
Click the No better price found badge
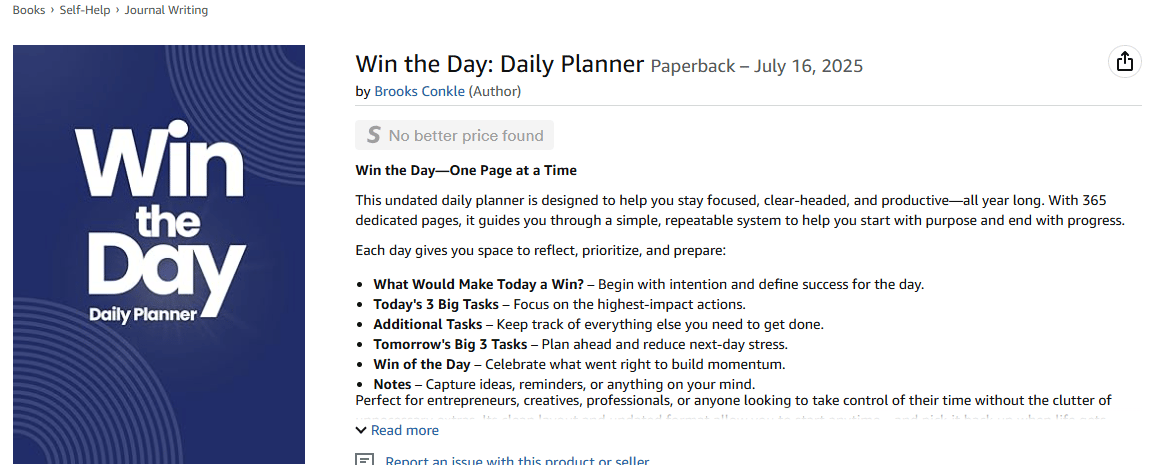point(454,136)
